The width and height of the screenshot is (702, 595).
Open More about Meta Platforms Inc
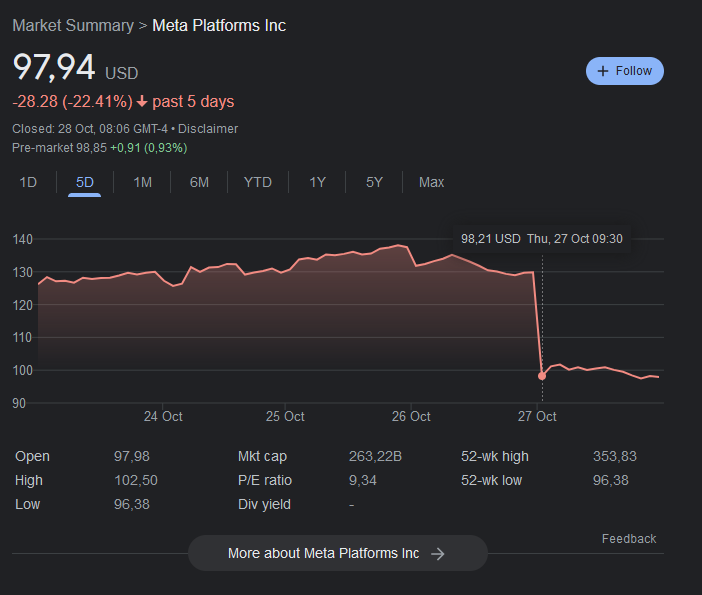pyautogui.click(x=338, y=553)
